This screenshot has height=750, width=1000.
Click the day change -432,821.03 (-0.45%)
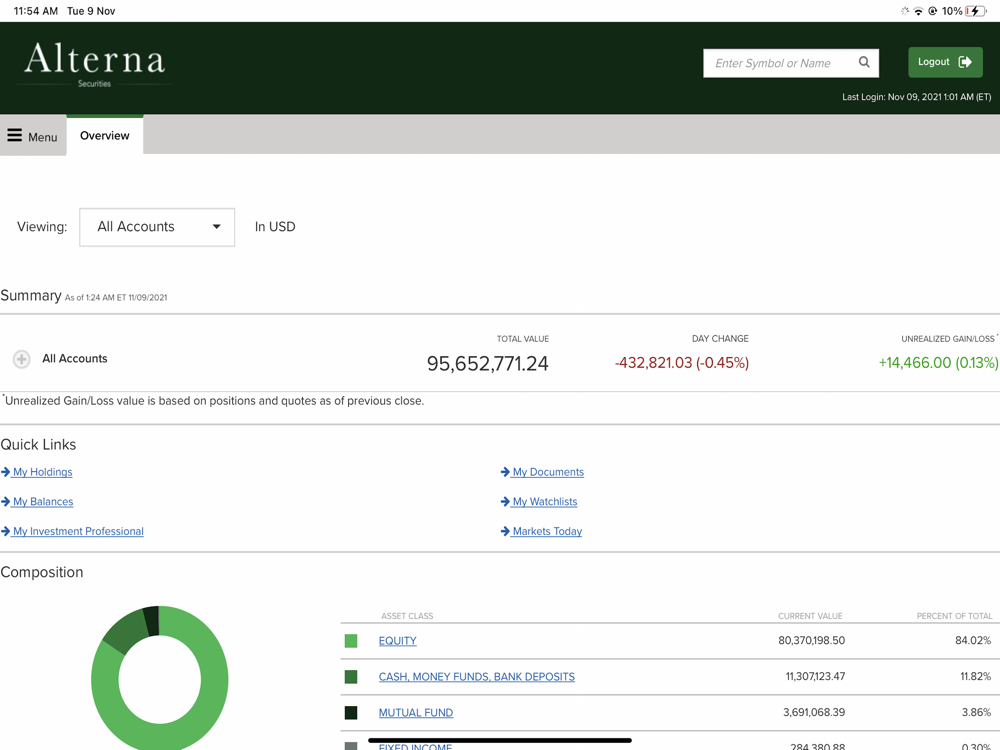click(x=682, y=363)
